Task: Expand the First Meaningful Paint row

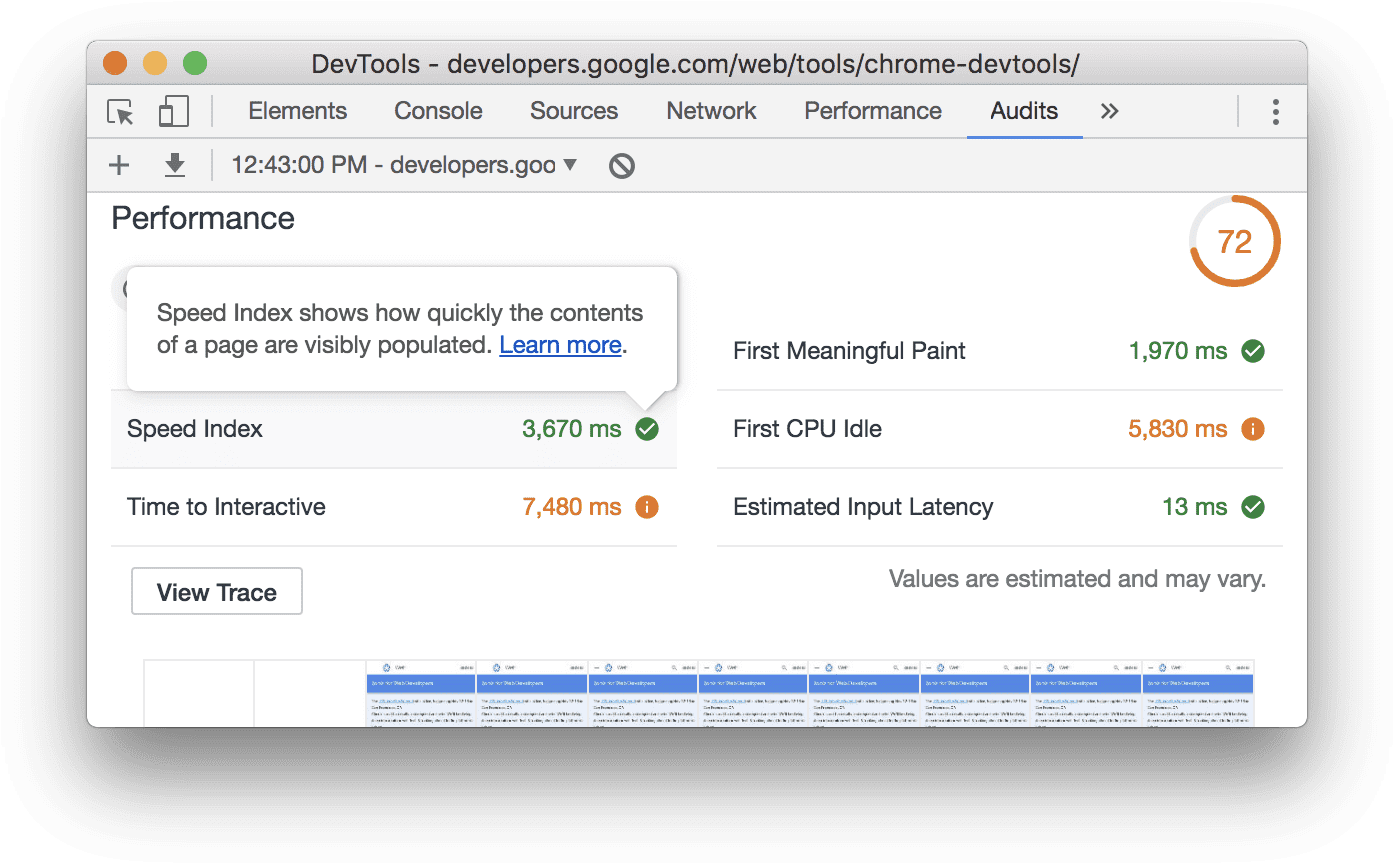Action: coord(1000,351)
